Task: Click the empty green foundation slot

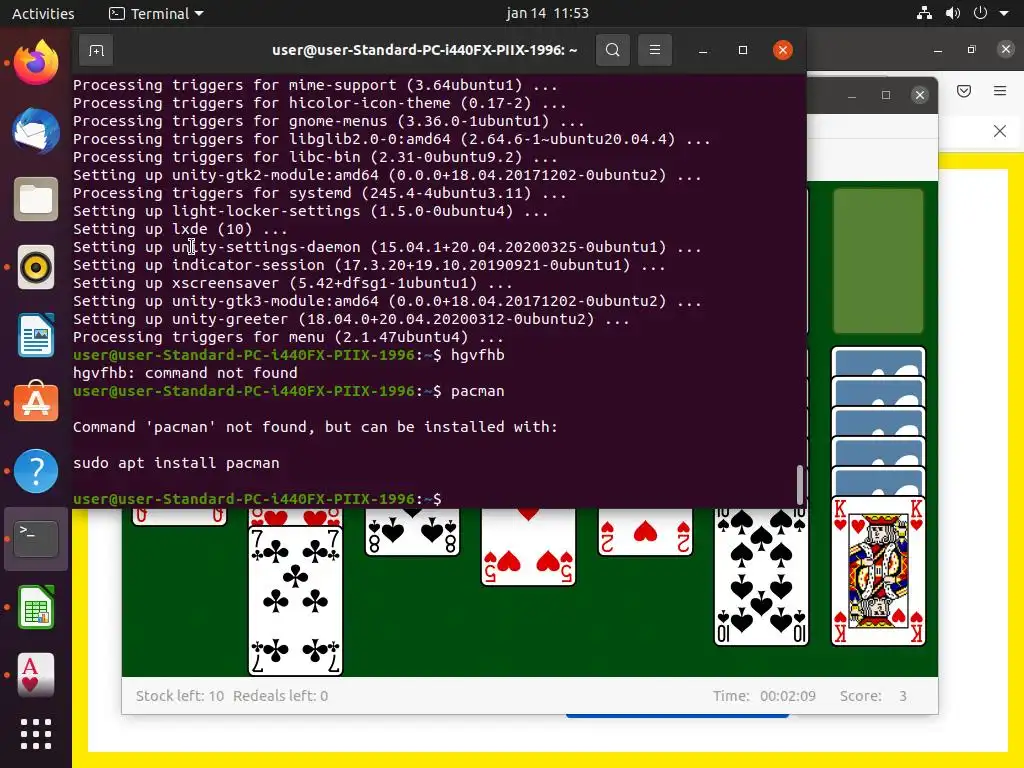Action: [878, 261]
